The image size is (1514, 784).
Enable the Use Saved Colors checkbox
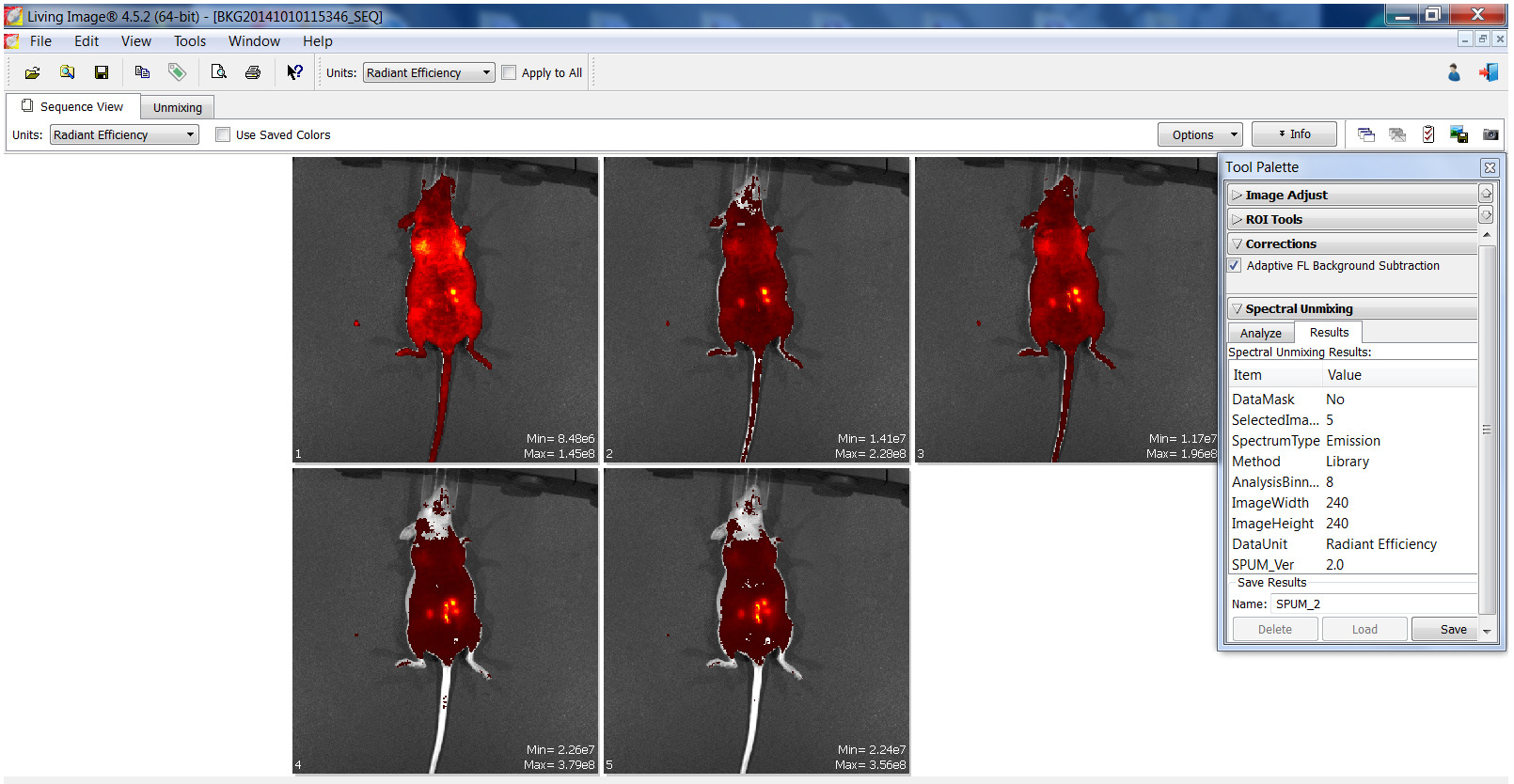click(223, 134)
